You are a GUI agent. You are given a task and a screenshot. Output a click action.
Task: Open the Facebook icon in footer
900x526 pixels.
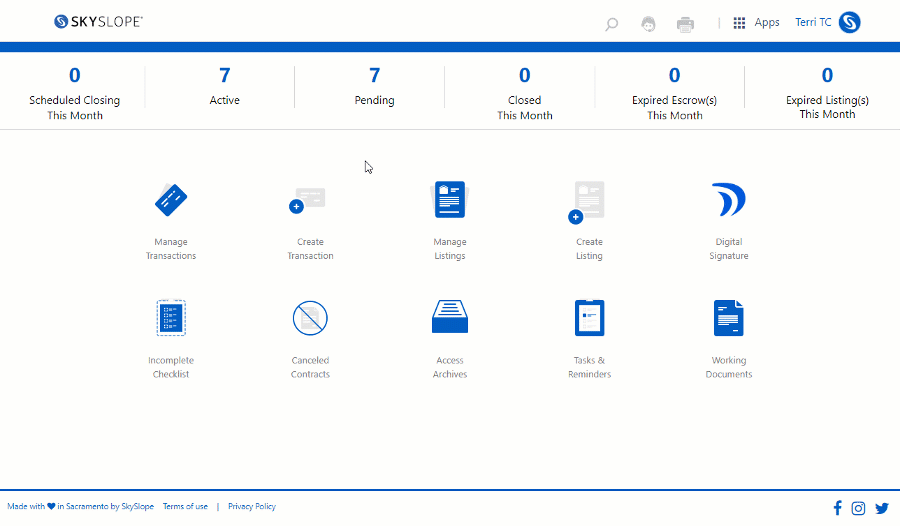pyautogui.click(x=837, y=508)
